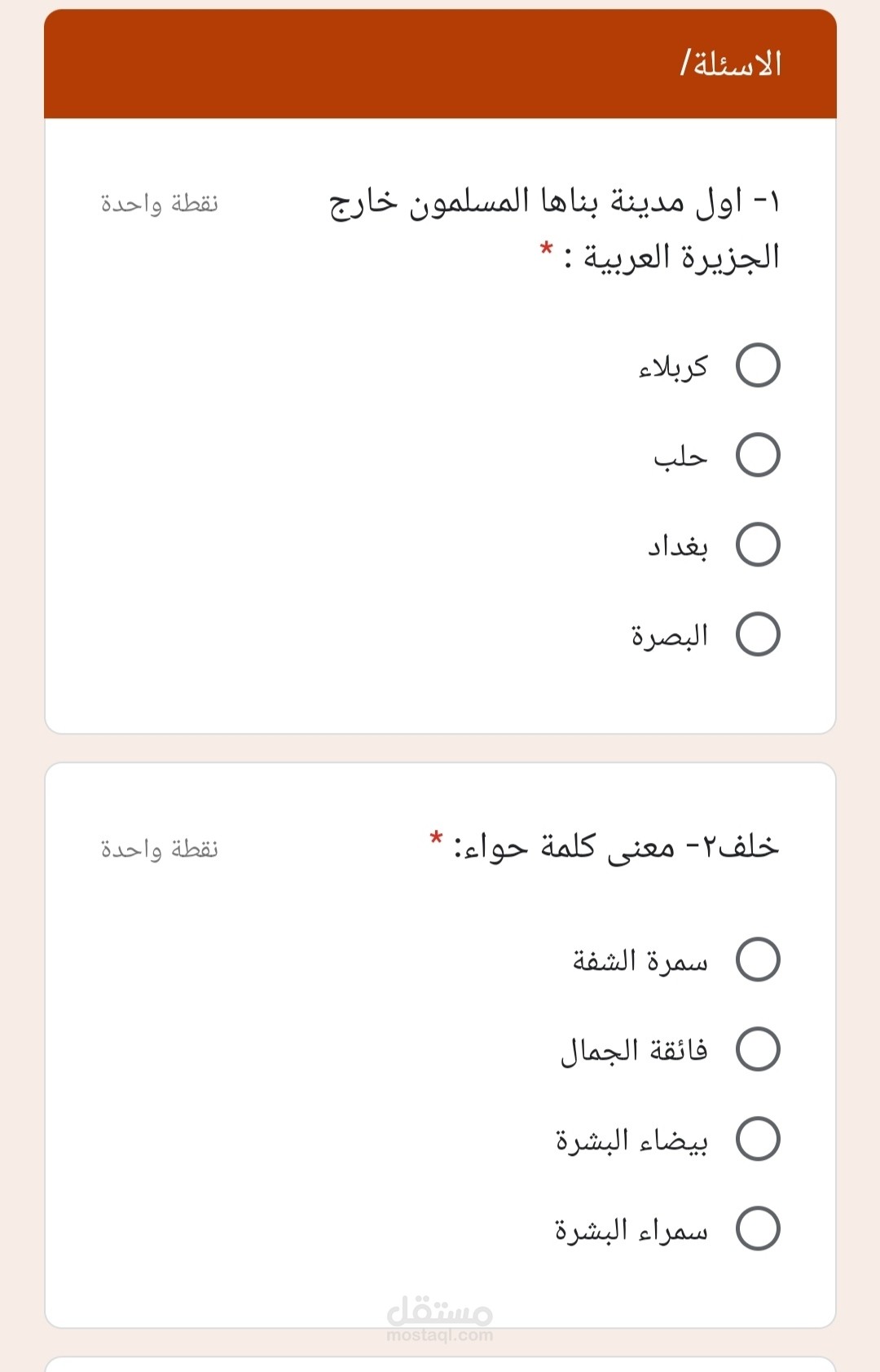This screenshot has height=1372, width=880.
Task: Click the مستقل watermark logo
Action: (440, 1311)
